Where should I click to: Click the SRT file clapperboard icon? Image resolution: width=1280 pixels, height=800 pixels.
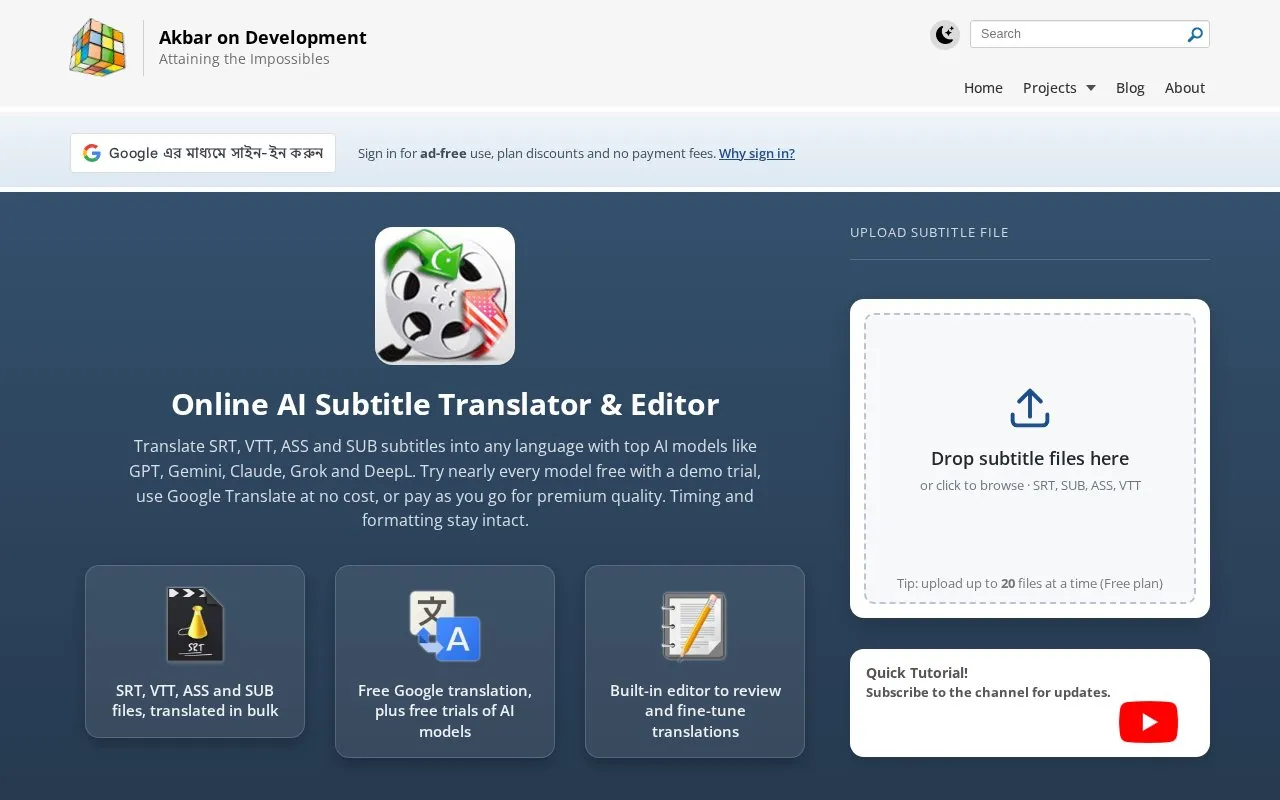(195, 624)
